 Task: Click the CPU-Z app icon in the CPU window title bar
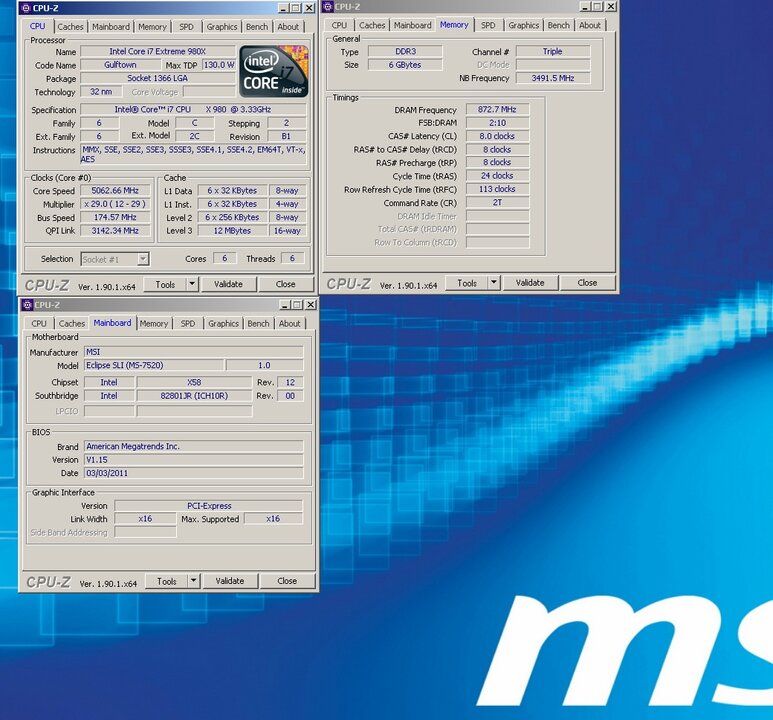coord(27,8)
